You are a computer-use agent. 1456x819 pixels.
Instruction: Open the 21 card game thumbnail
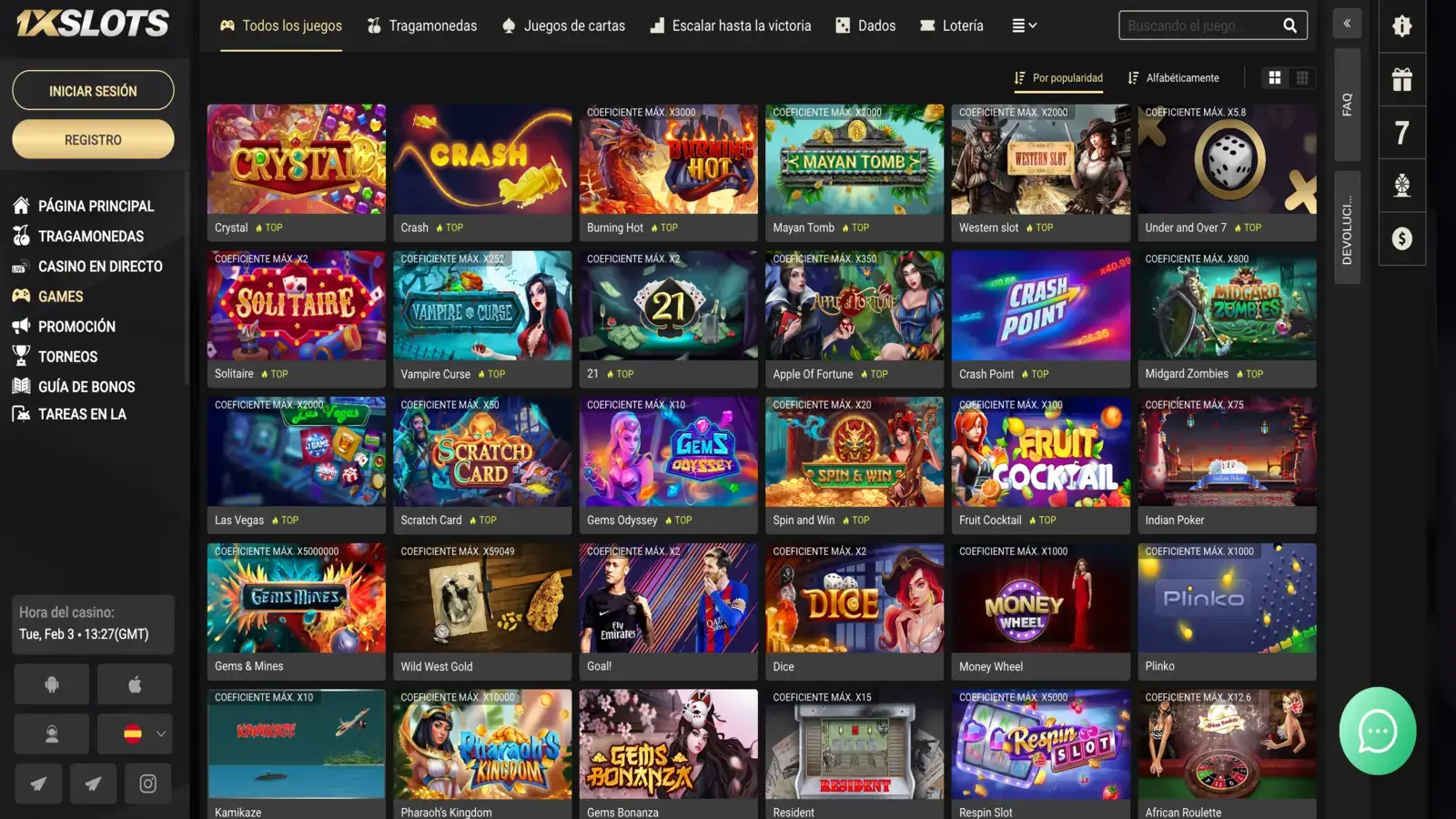tap(669, 306)
